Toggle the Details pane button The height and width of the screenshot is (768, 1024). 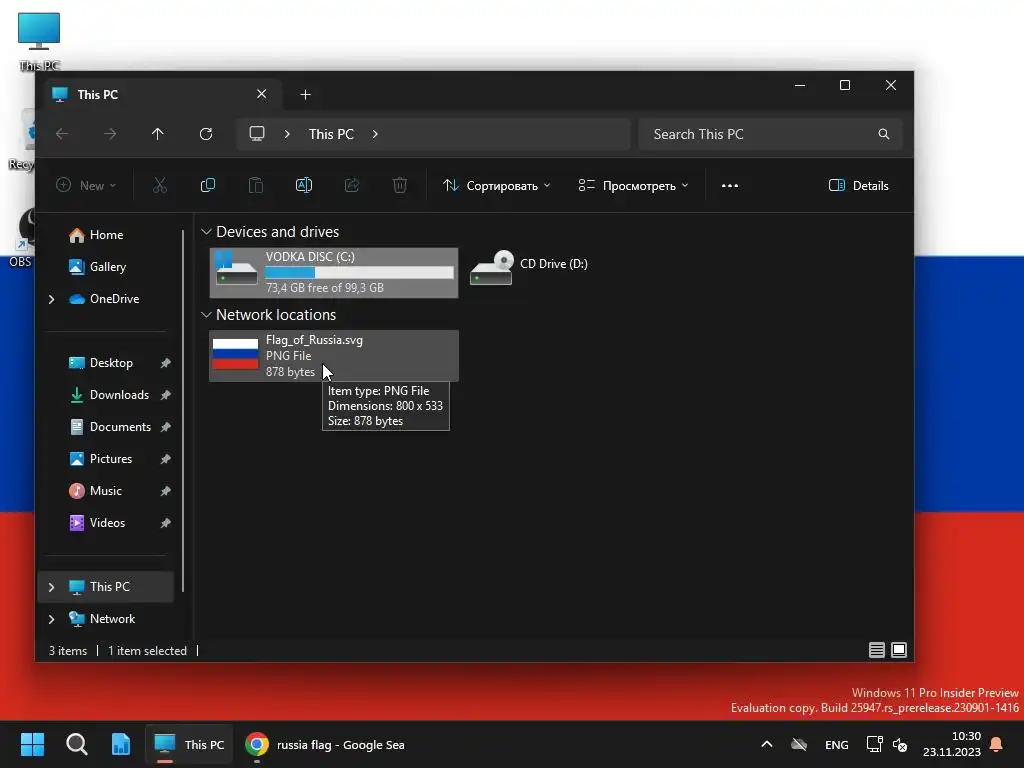pos(858,185)
